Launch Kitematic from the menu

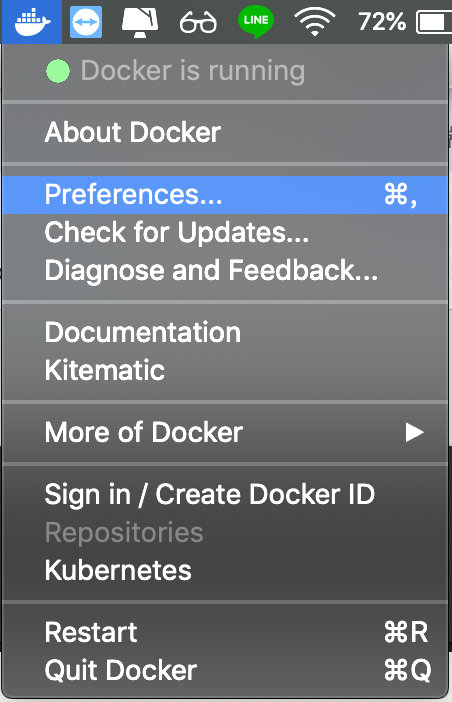(x=225, y=370)
